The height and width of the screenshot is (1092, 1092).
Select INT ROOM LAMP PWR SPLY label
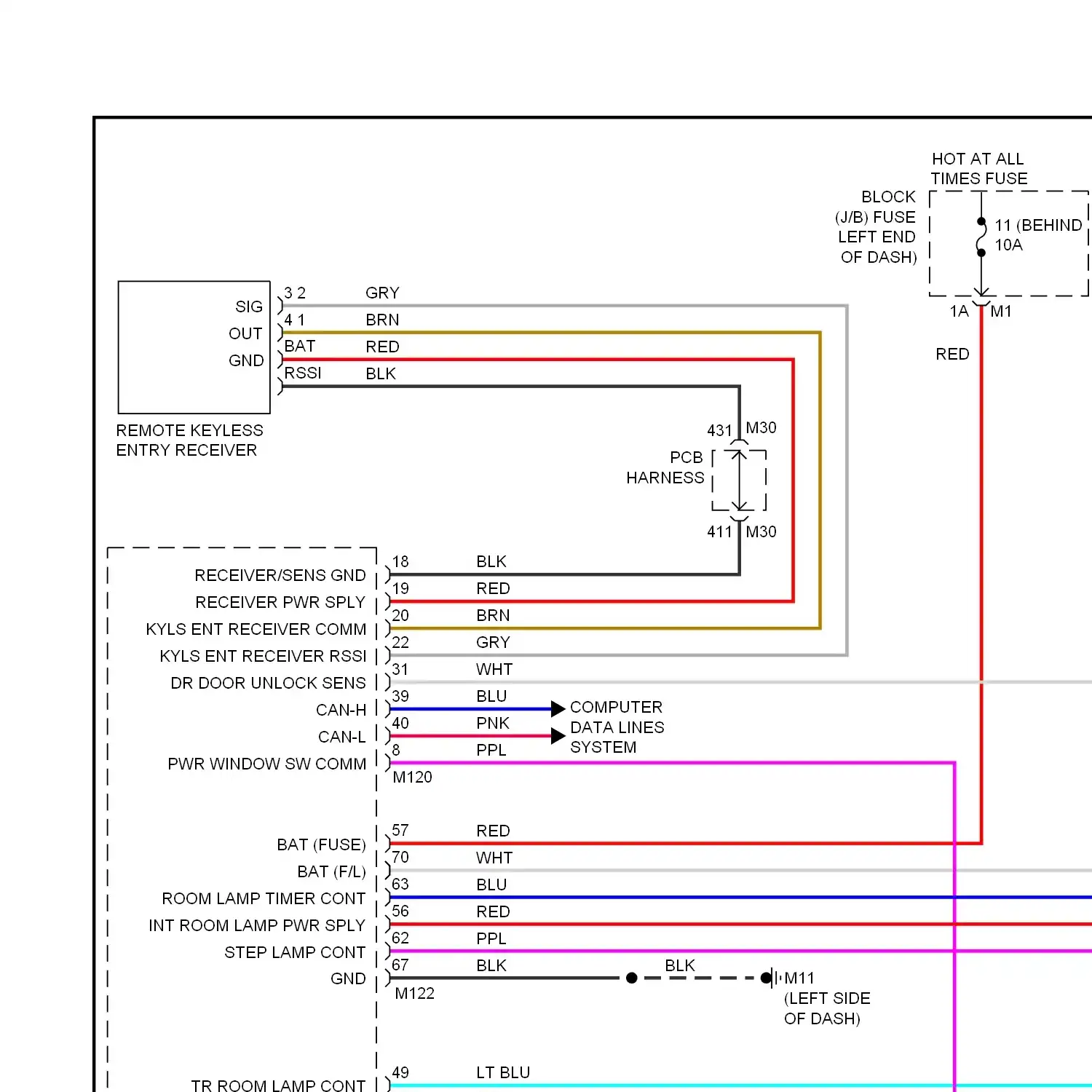point(257,925)
